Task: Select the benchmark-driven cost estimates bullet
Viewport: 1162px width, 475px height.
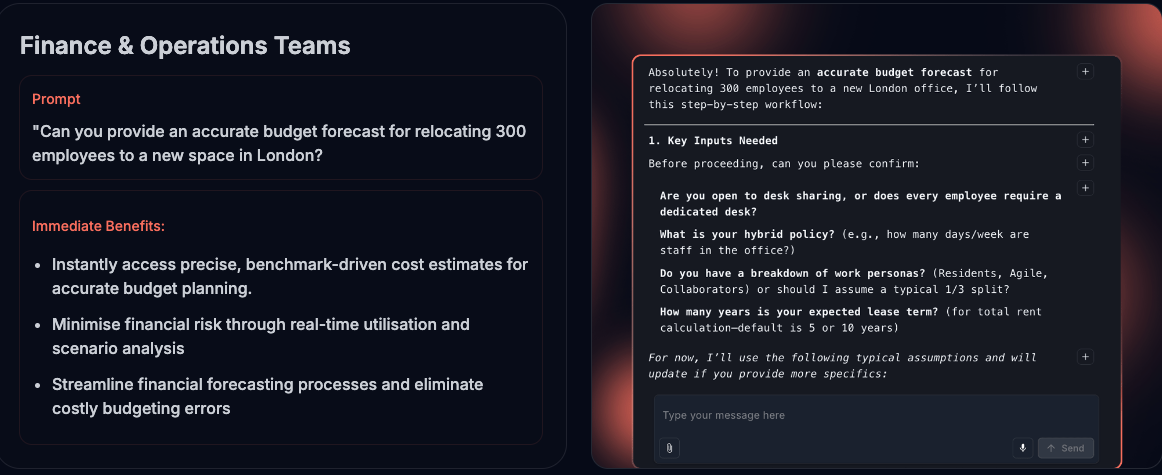Action: [290, 276]
